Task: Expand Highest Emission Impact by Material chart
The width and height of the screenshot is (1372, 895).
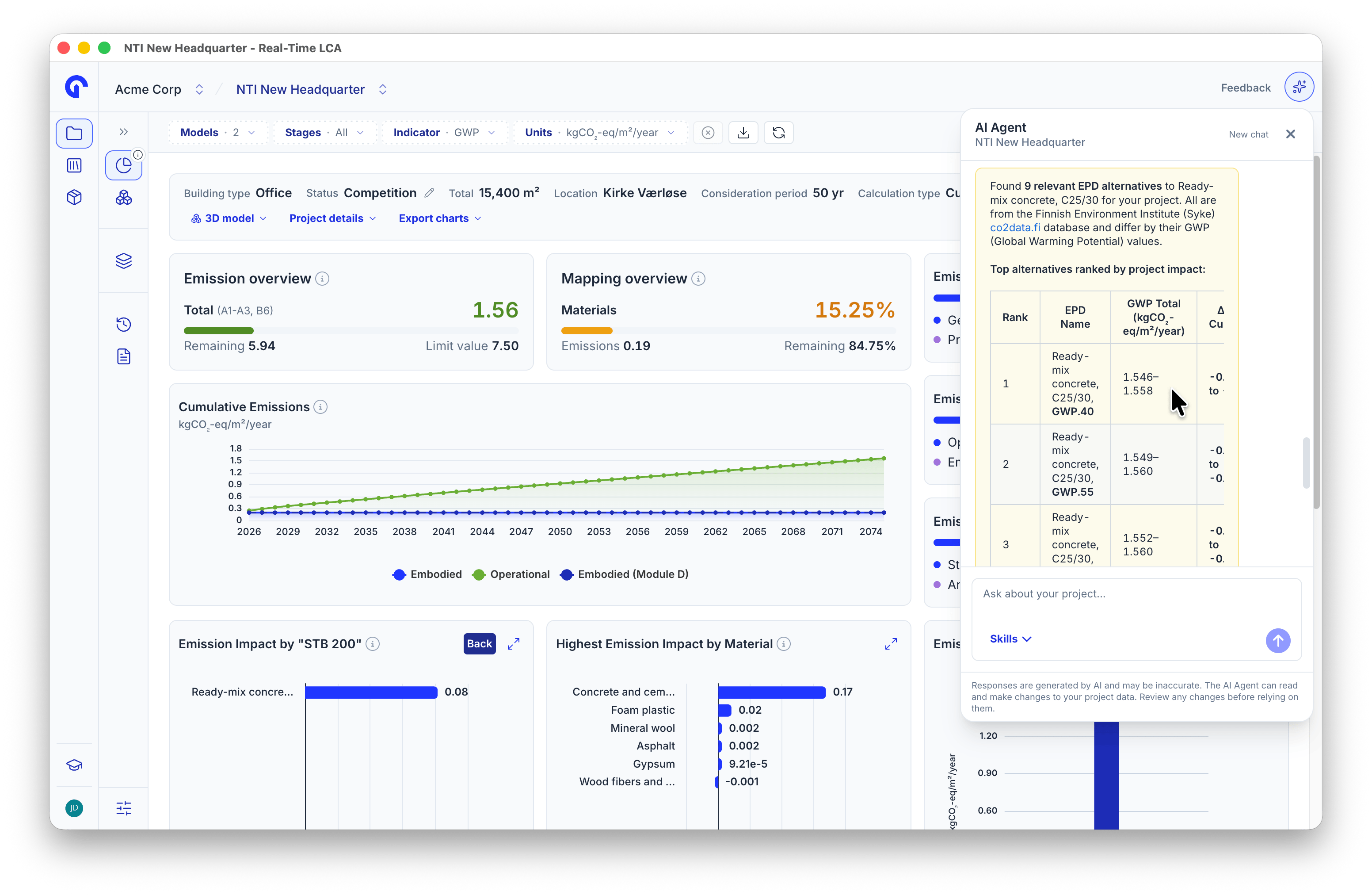Action: coord(891,643)
